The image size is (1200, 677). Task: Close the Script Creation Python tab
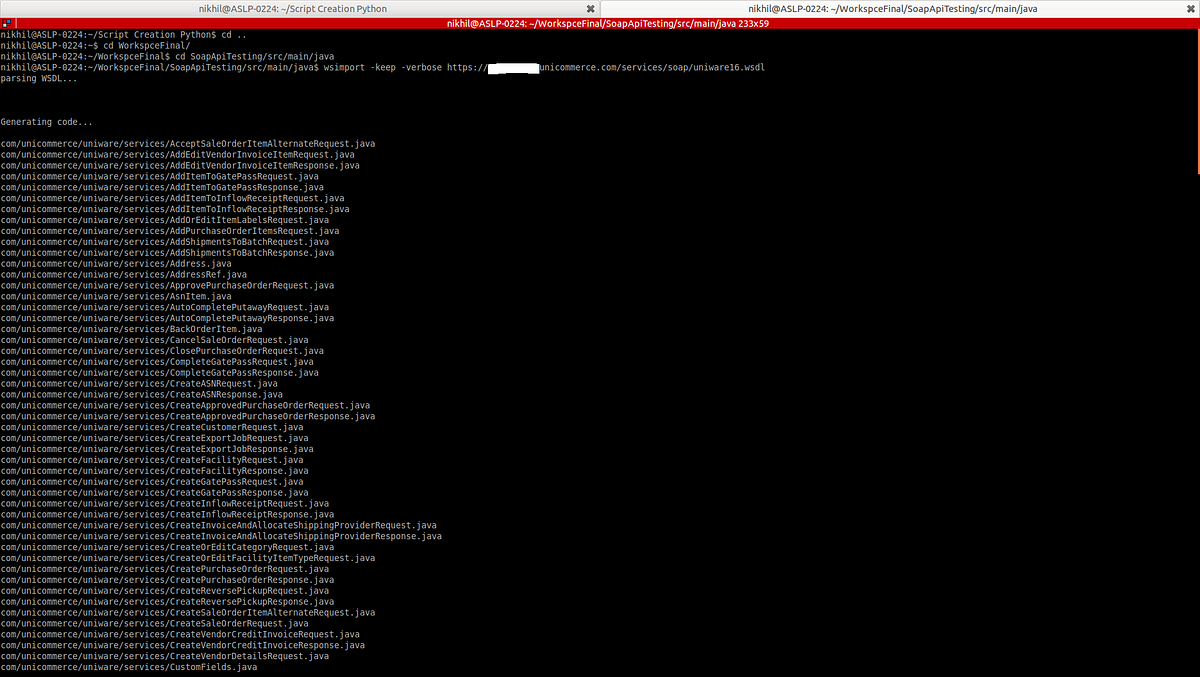click(x=588, y=8)
